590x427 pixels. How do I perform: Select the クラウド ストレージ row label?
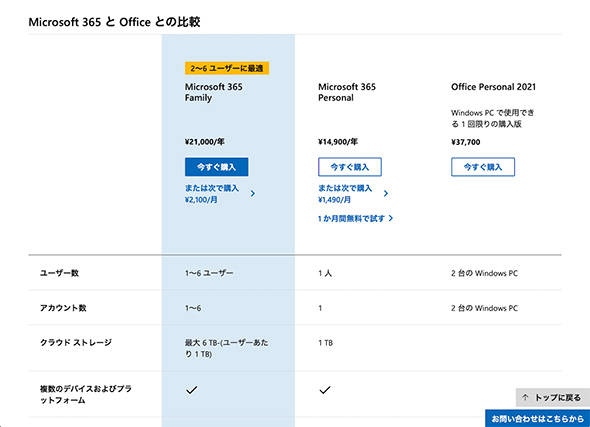(76, 343)
